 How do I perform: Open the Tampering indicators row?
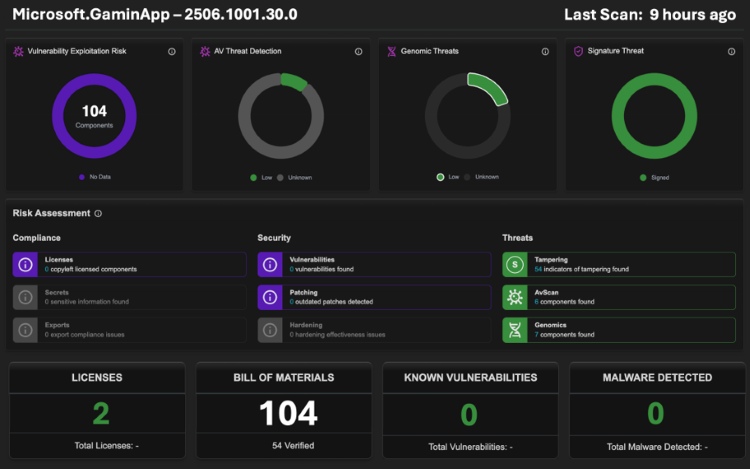click(x=619, y=264)
